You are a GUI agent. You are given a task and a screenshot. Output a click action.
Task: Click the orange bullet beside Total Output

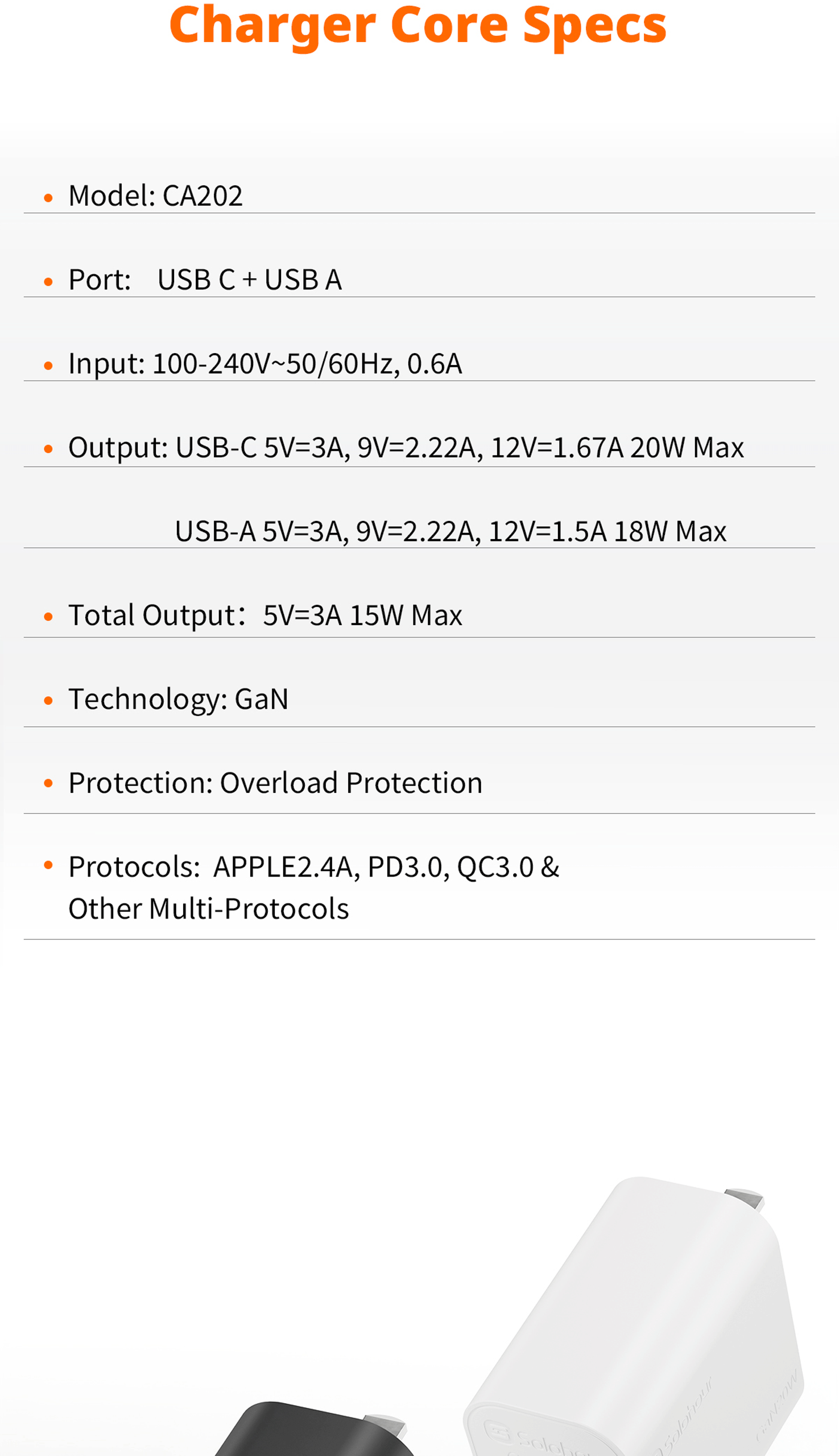point(48,617)
